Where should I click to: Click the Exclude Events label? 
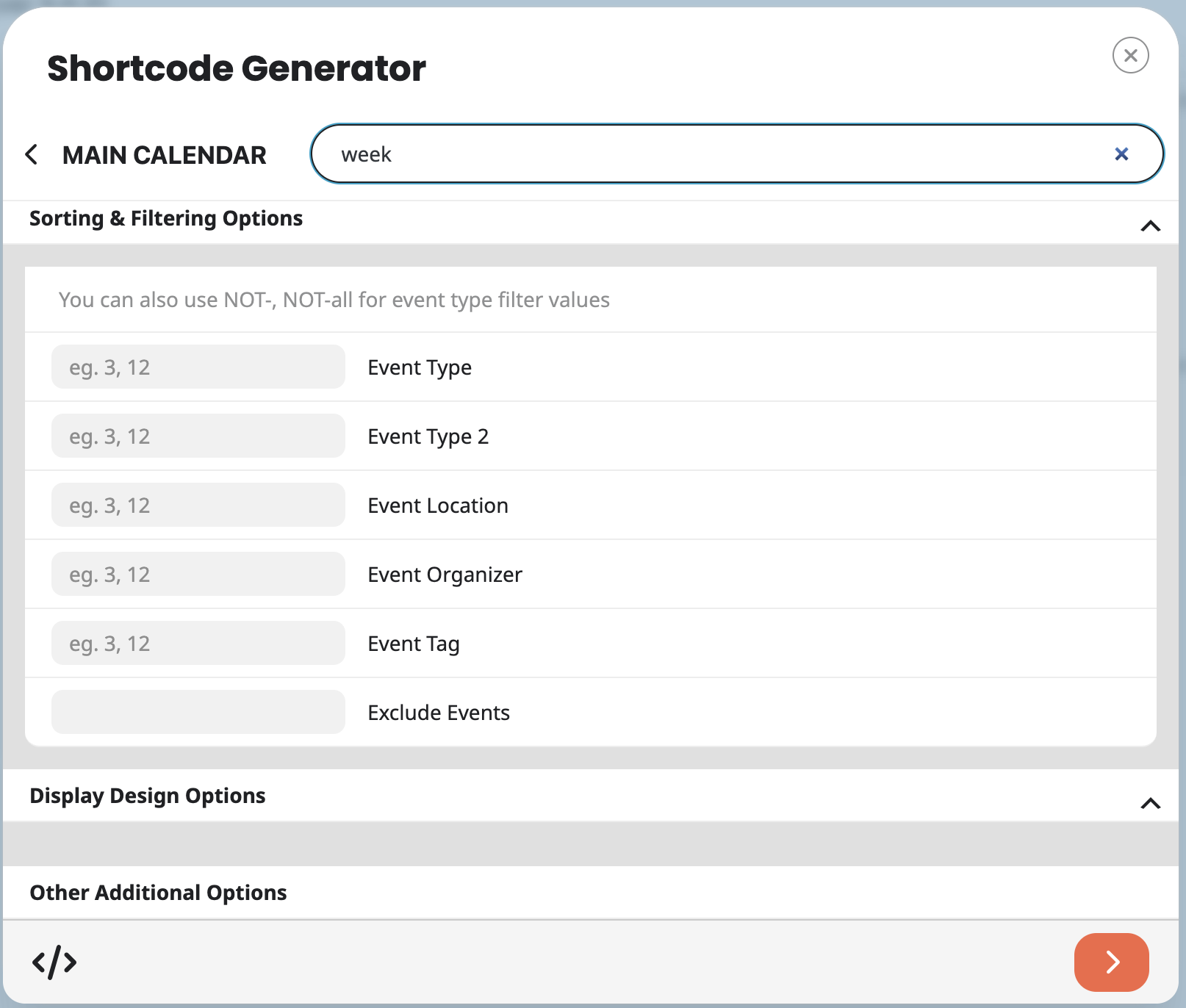(x=439, y=713)
